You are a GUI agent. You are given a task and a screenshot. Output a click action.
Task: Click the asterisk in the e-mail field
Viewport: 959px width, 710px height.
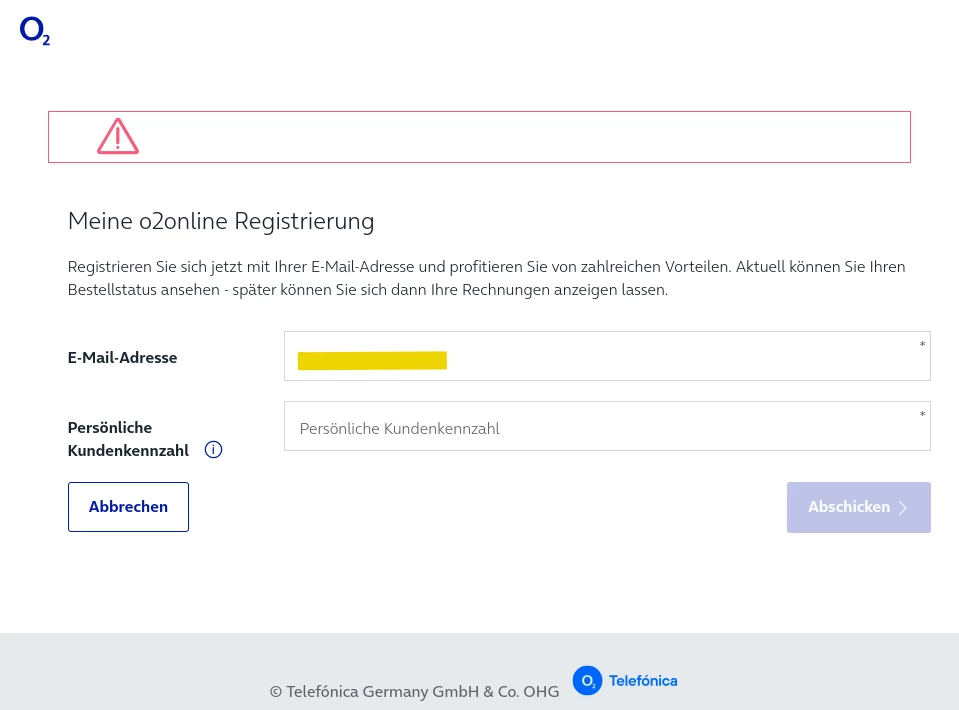(x=922, y=344)
